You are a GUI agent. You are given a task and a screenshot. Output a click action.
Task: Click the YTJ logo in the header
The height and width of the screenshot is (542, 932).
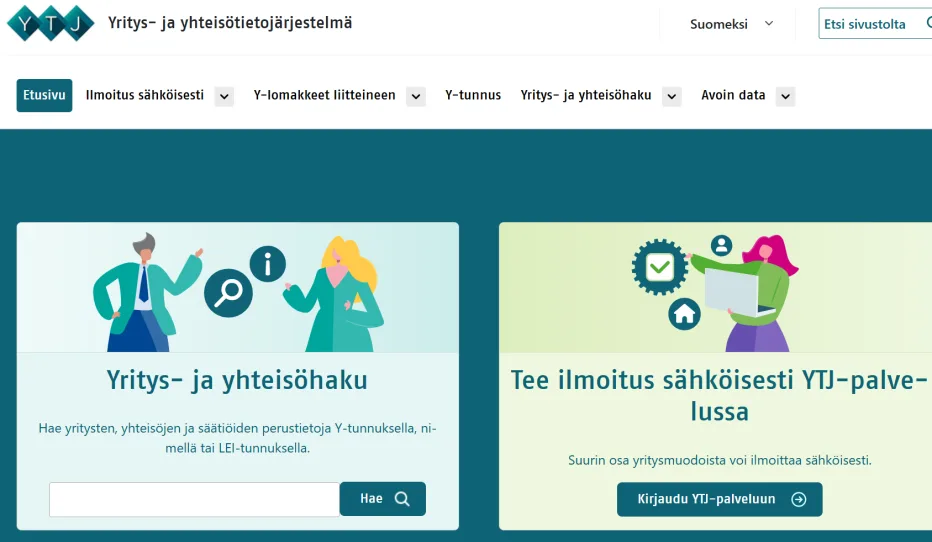point(50,22)
